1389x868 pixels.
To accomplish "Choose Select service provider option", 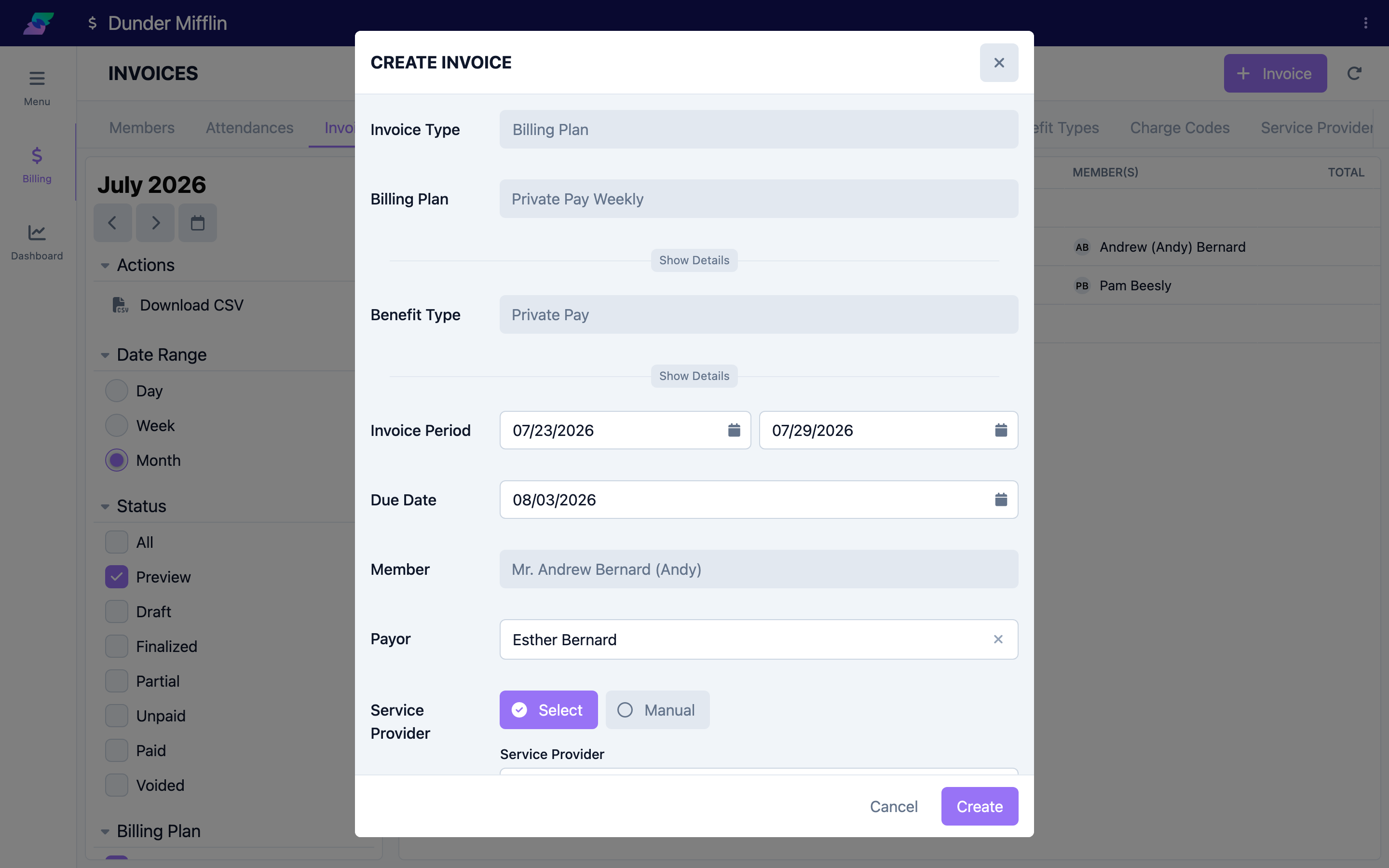I will (548, 709).
